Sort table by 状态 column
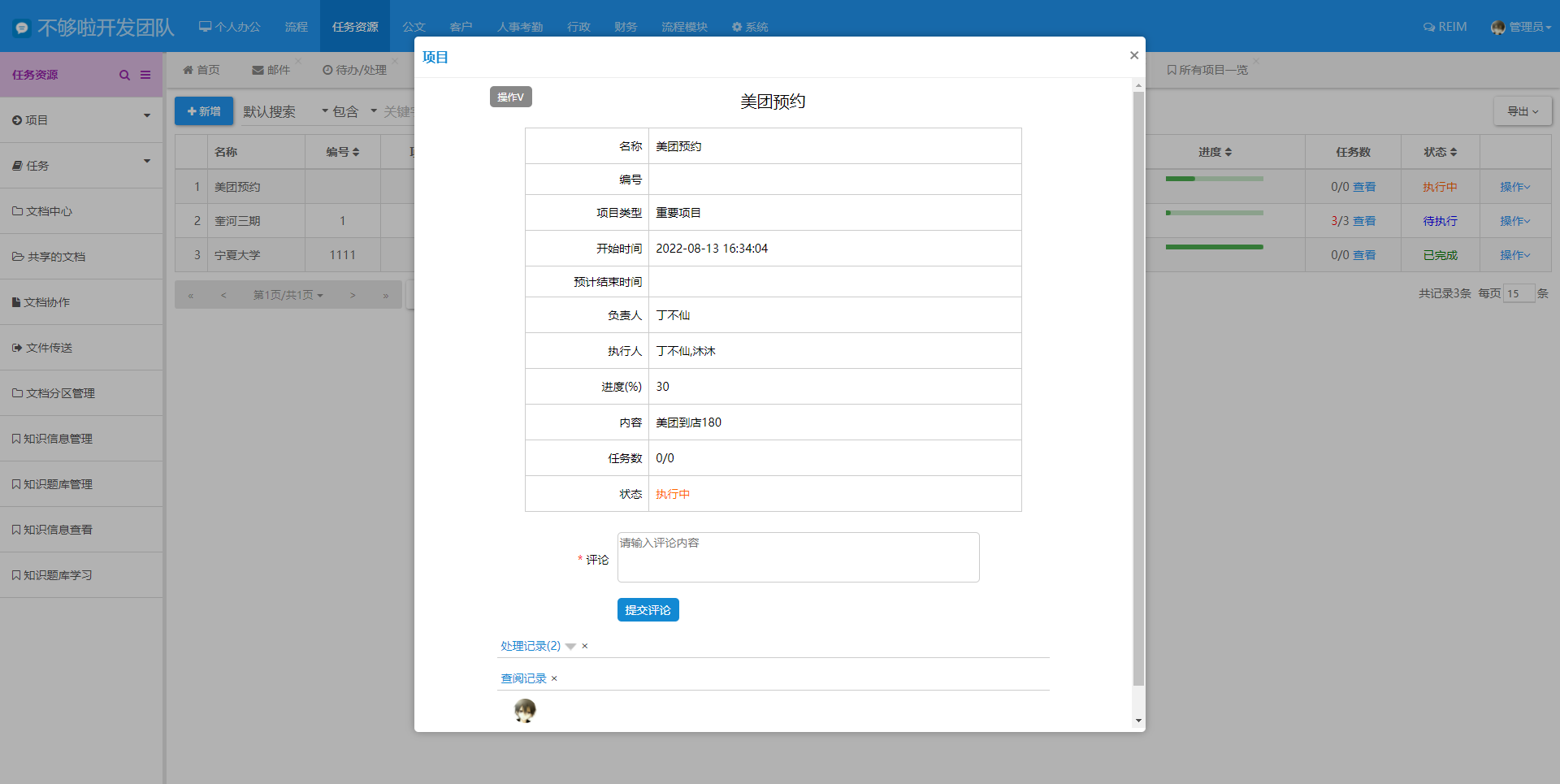Screen dimensions: 1560x784 (x=1440, y=152)
